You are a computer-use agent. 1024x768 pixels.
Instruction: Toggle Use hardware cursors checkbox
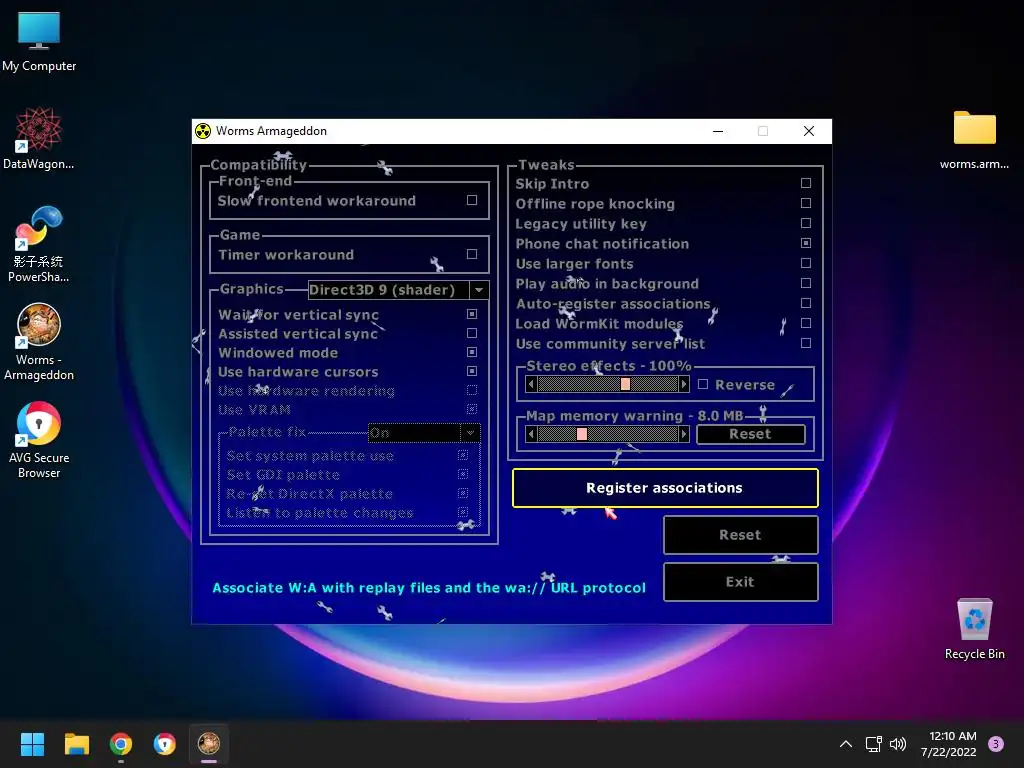click(x=472, y=371)
